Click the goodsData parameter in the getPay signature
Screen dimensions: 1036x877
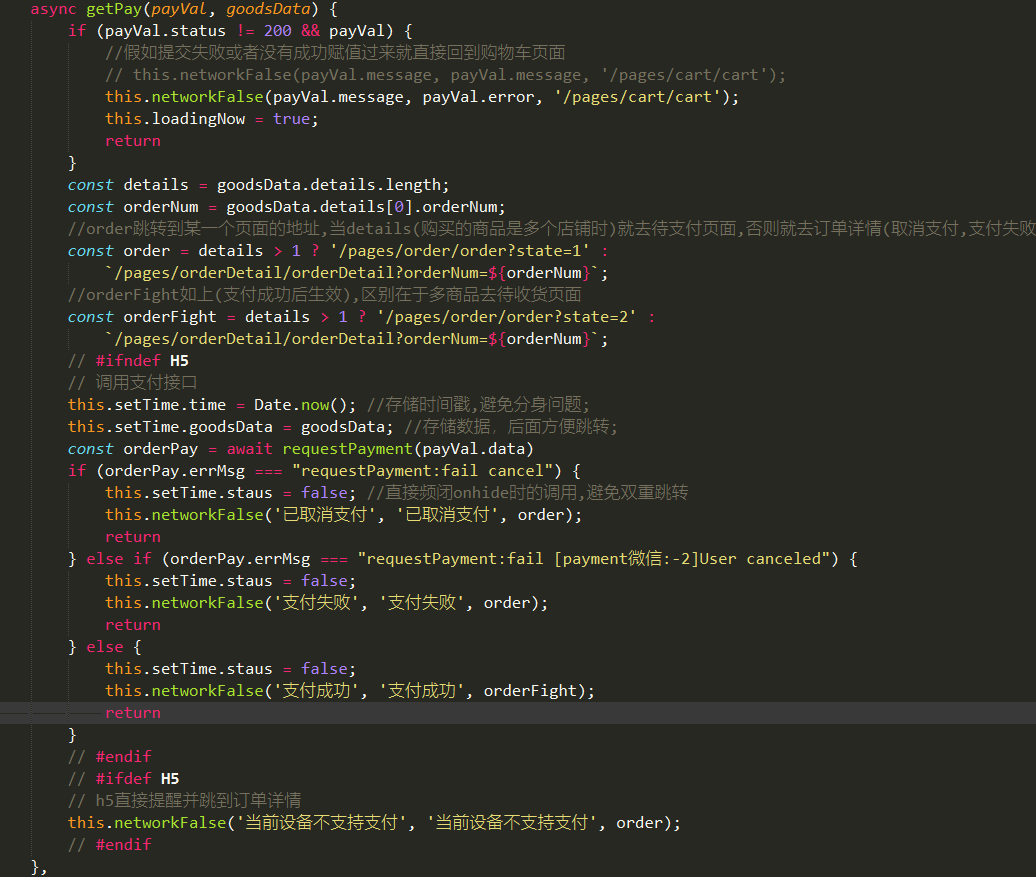tap(268, 9)
